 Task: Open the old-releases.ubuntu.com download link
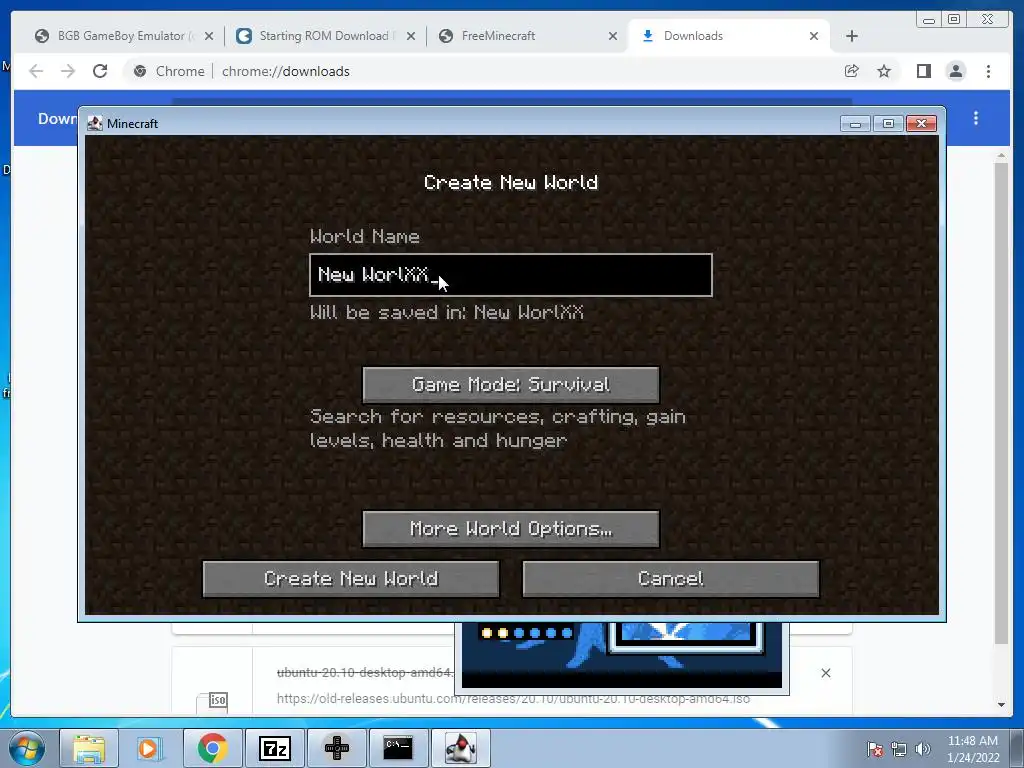tap(513, 699)
